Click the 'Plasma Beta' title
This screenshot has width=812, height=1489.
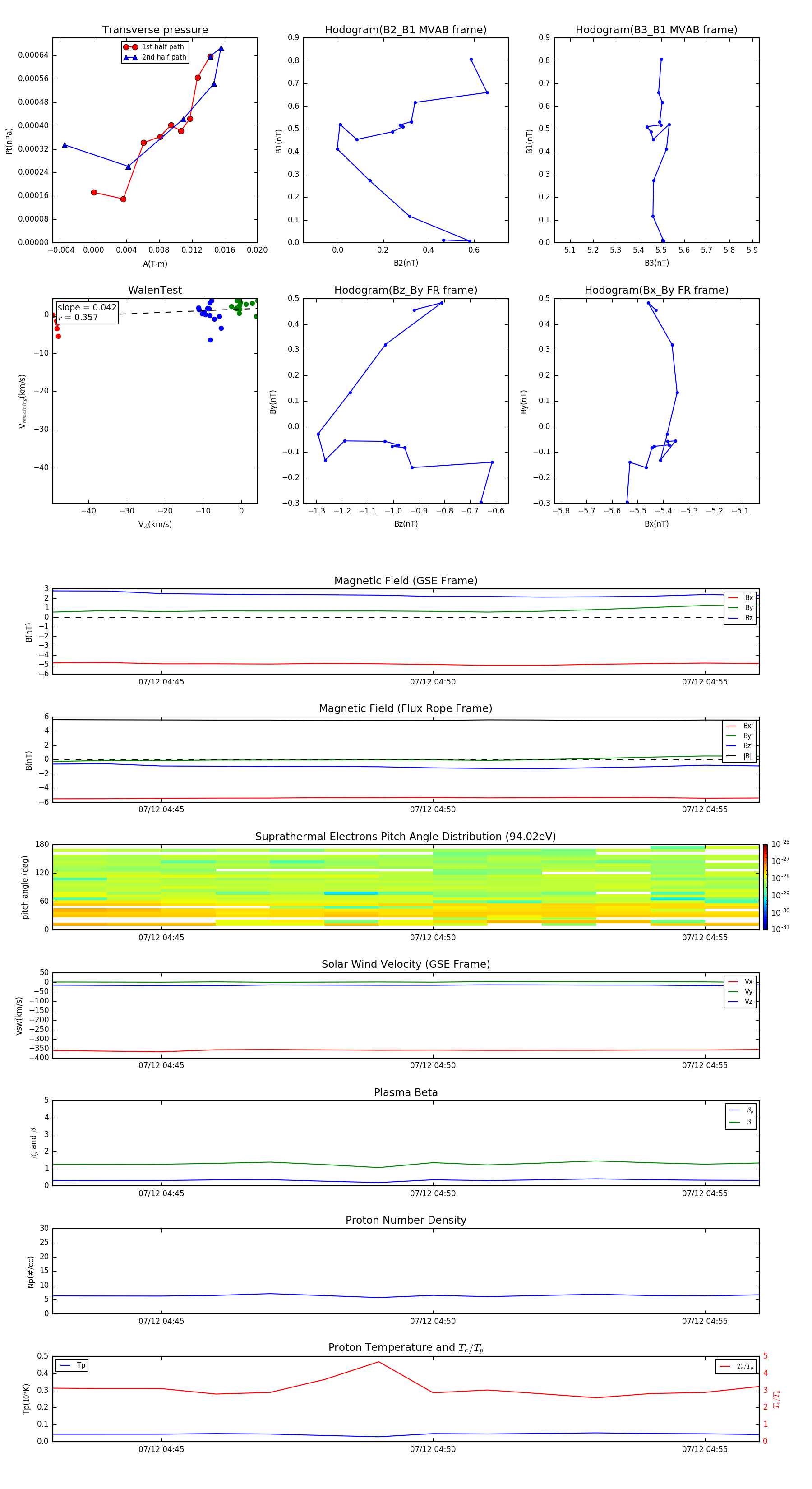tap(406, 1092)
